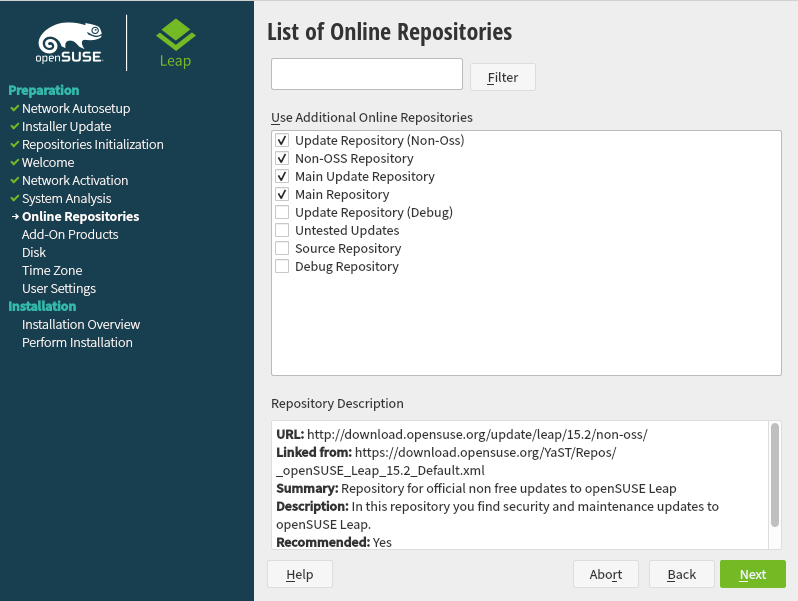
Task: Select Add-On Products step in sidebar
Action: [70, 235]
